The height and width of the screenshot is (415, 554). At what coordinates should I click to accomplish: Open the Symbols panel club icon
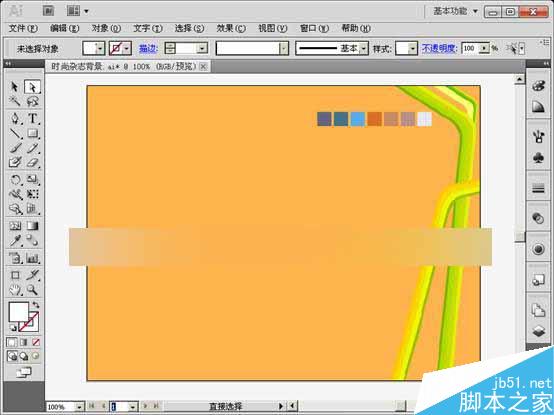coord(538,158)
